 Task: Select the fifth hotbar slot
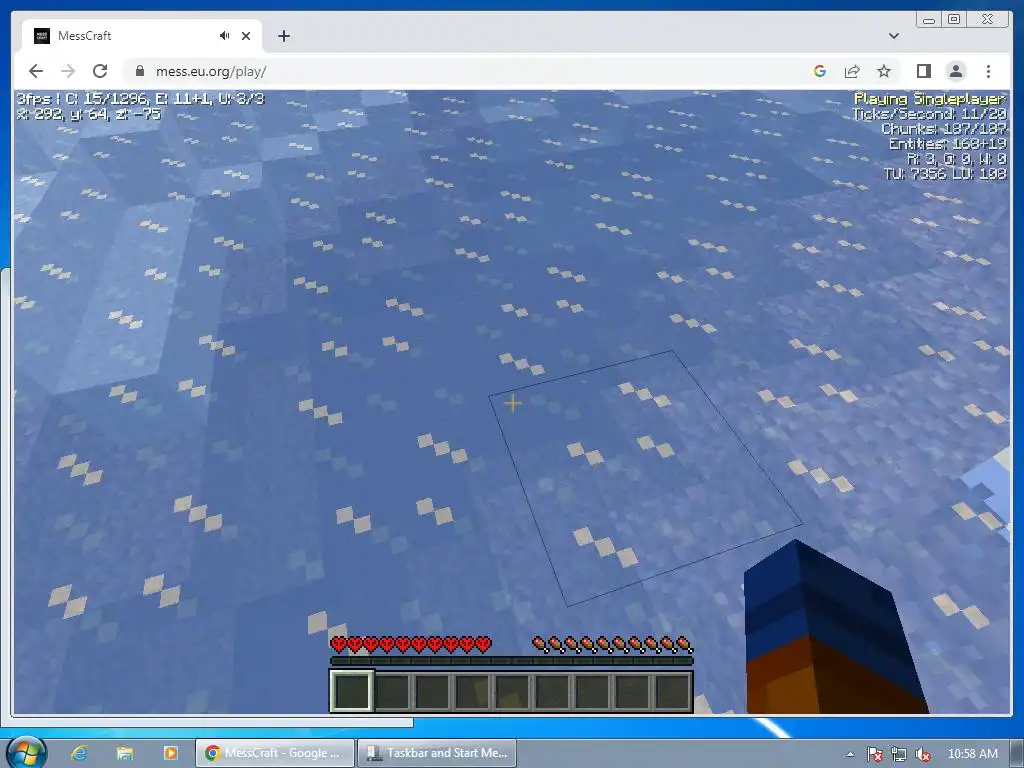coord(512,691)
